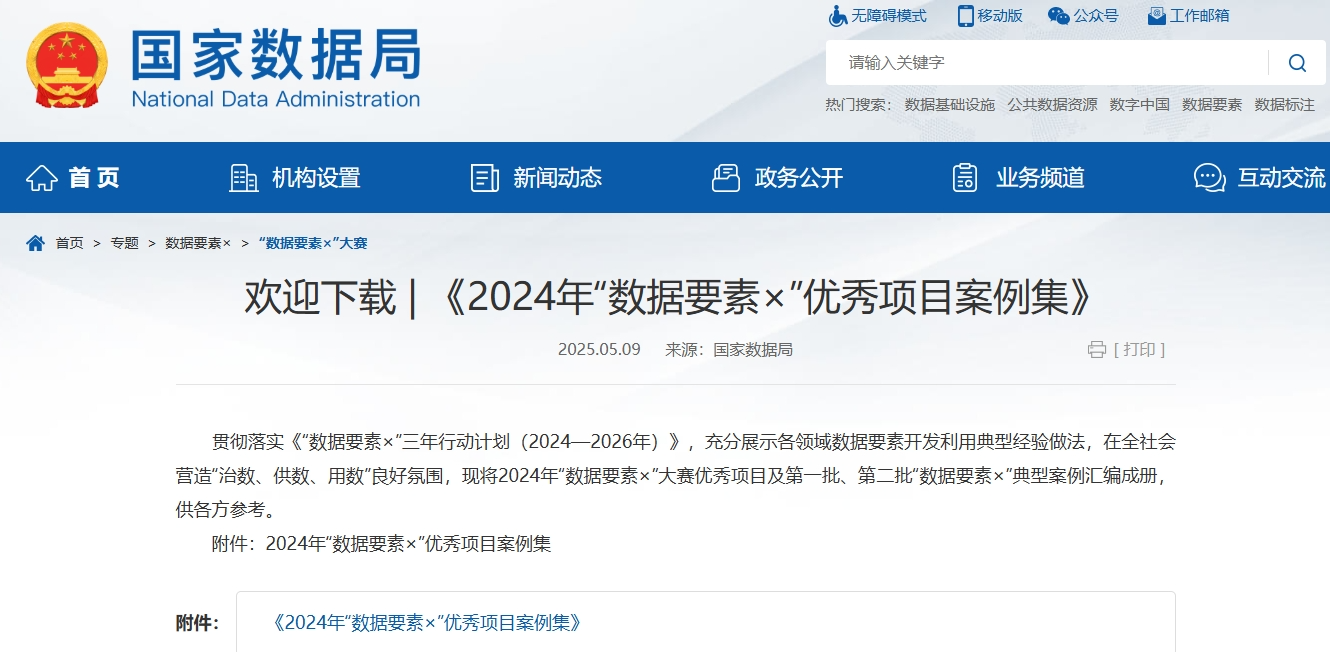Click breadcrumb link 数据要素×
The width and height of the screenshot is (1330, 652).
(x=198, y=243)
